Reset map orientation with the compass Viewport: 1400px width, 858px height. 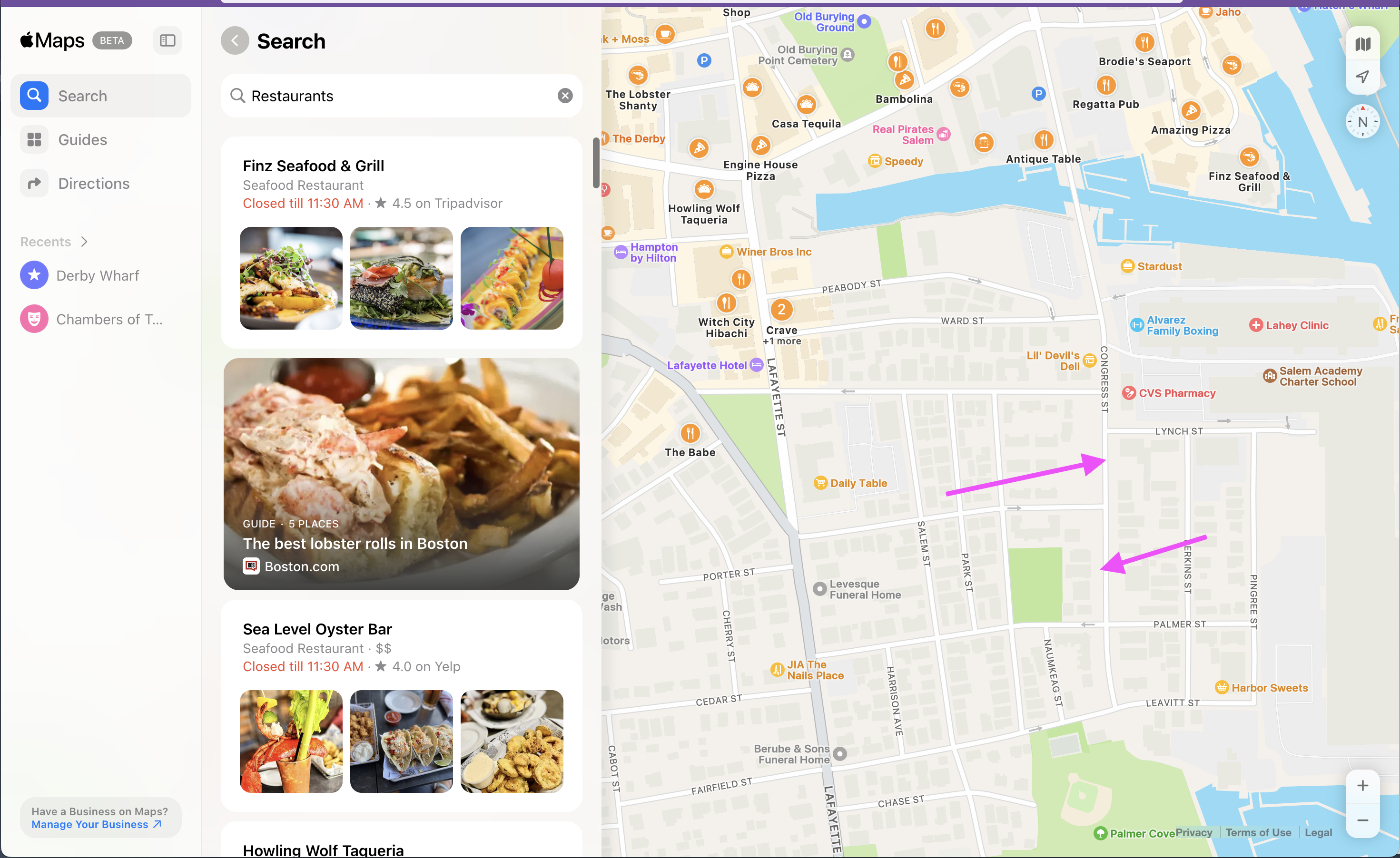(x=1362, y=121)
